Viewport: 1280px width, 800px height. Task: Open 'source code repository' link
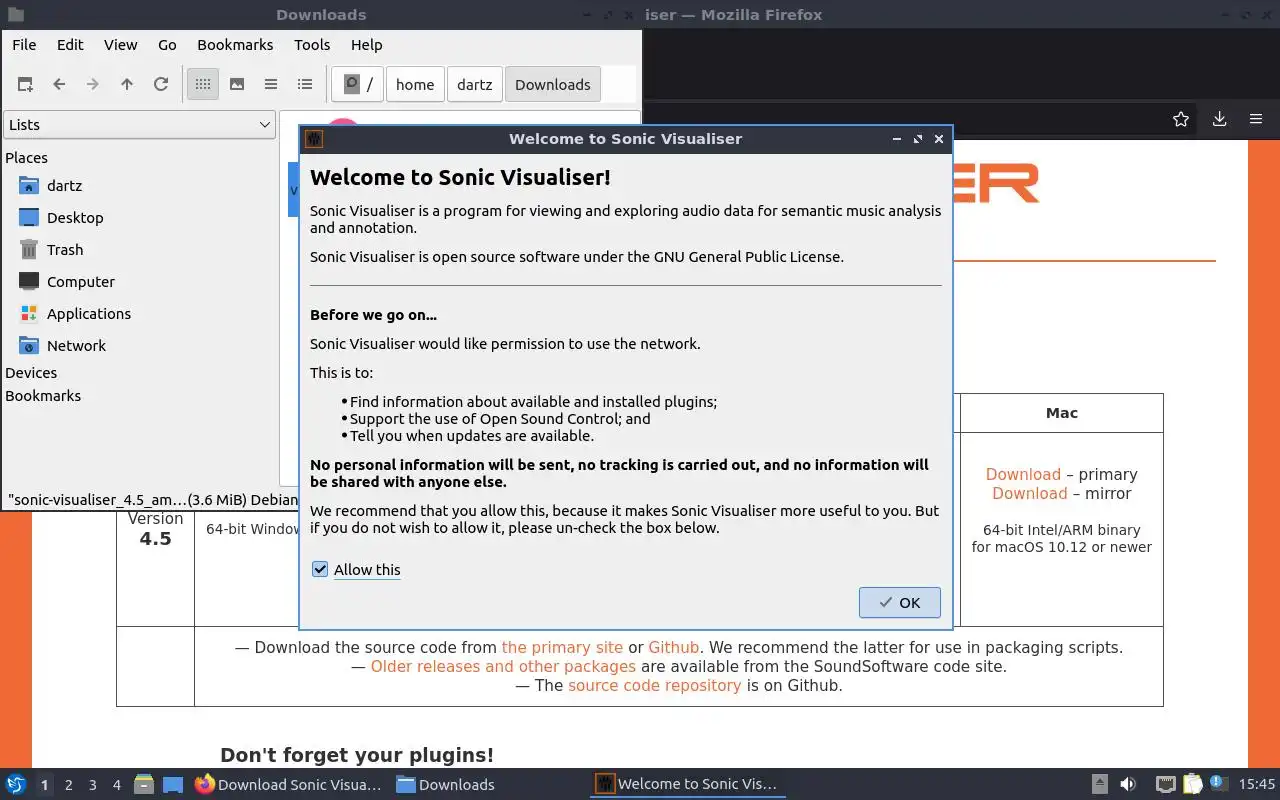655,685
